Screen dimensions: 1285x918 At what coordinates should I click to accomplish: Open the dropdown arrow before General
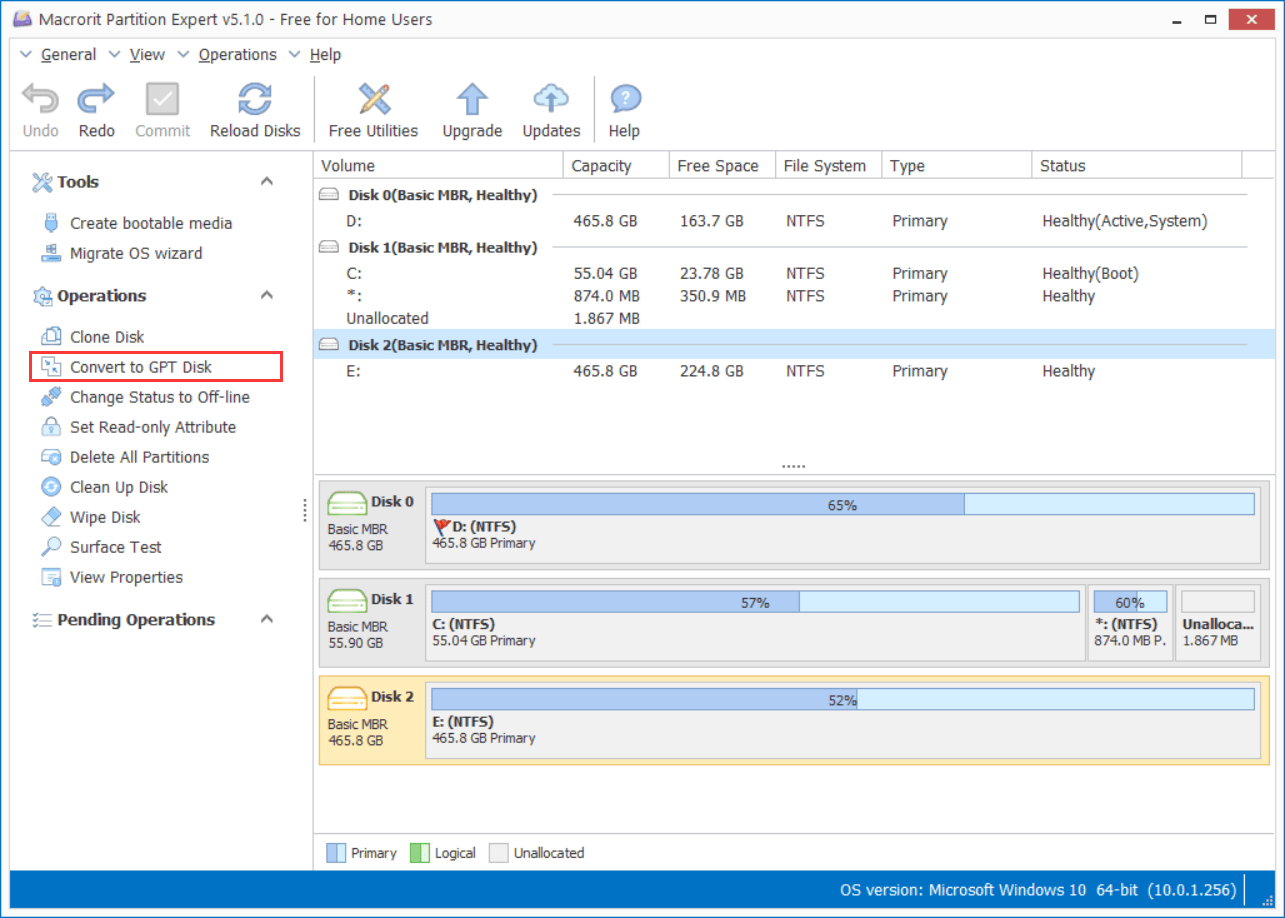(x=26, y=55)
